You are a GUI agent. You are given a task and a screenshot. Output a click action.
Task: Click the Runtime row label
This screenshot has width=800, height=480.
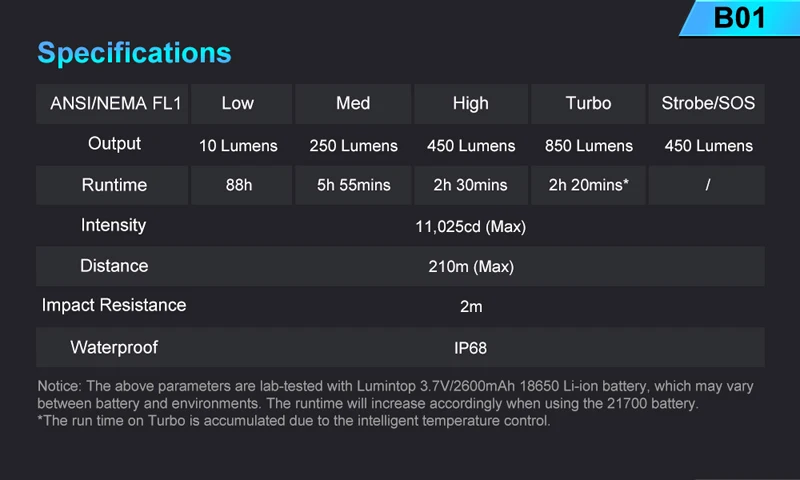pos(112,185)
